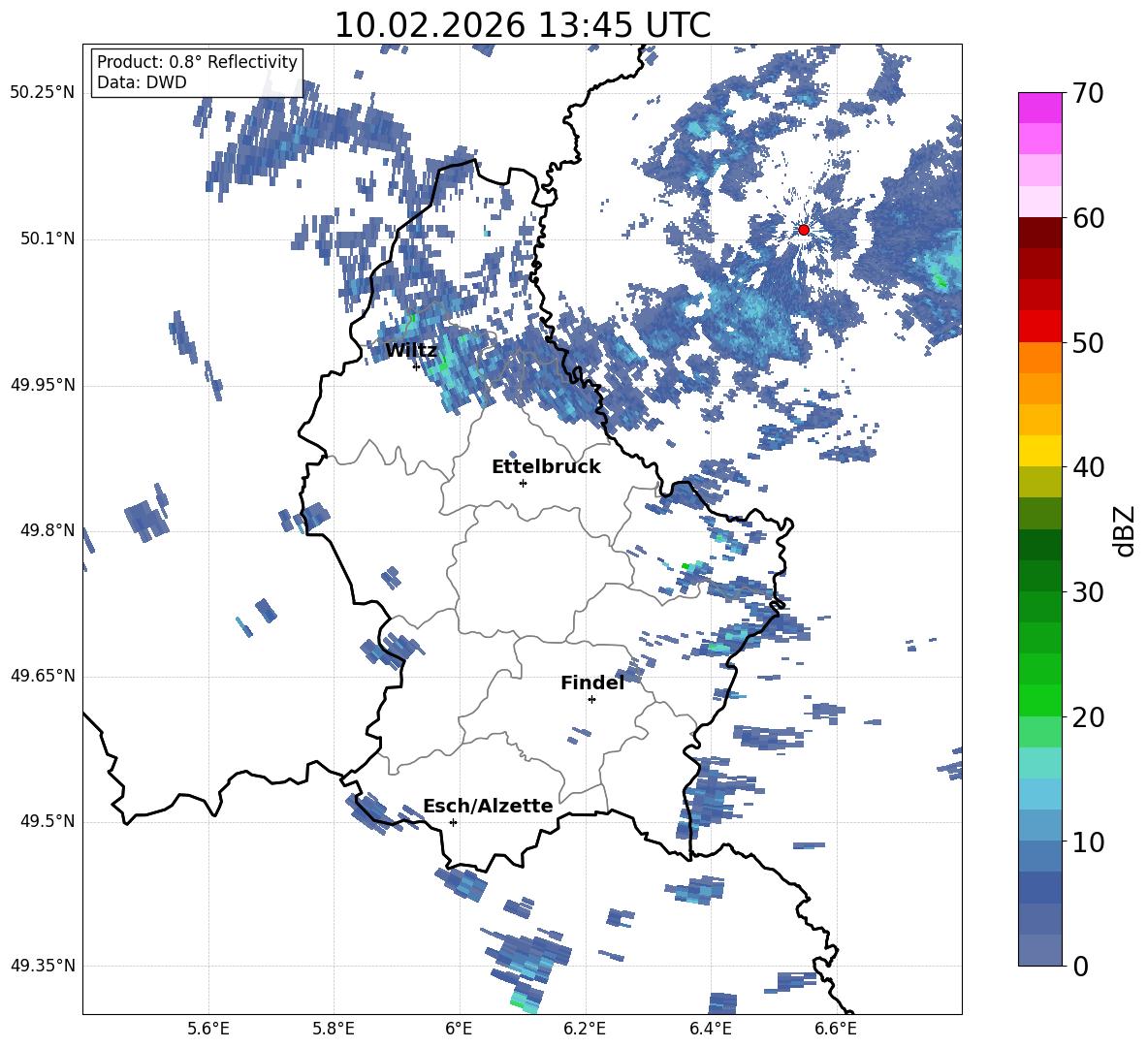Click the 'Data: DWD' text

[142, 82]
